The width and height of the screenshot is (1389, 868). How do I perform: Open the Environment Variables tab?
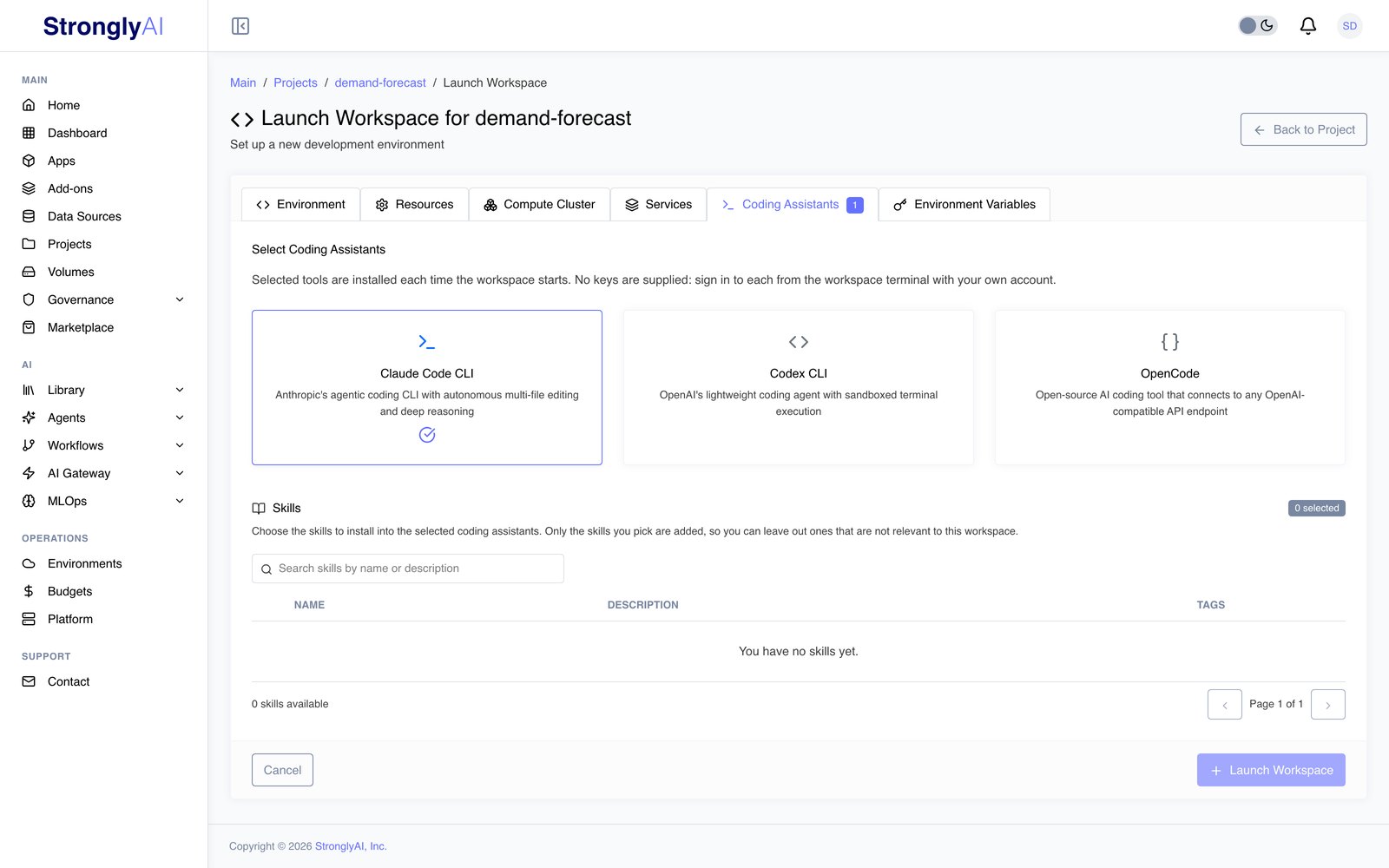coord(964,205)
